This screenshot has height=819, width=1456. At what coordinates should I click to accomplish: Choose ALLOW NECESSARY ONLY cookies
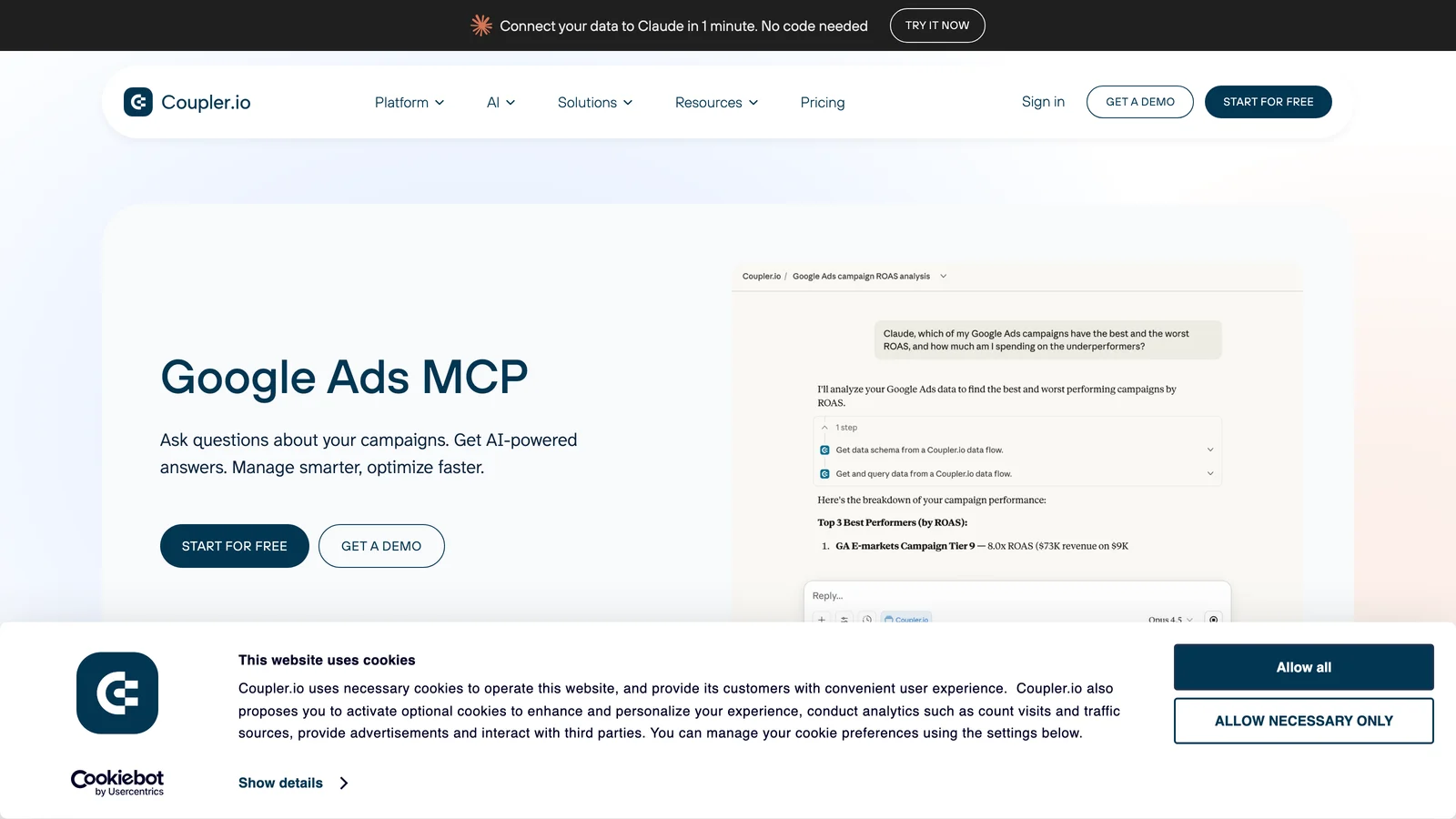1304,721
